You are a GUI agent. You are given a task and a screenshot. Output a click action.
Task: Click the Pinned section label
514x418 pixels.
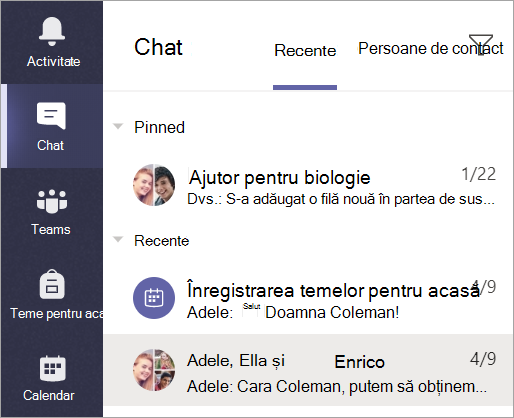(159, 127)
